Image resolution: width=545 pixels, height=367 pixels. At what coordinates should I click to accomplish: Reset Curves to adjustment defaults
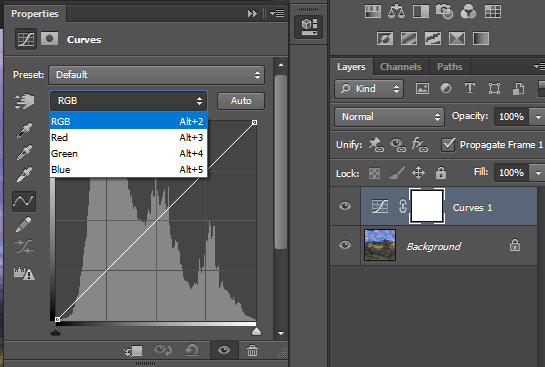coord(192,350)
